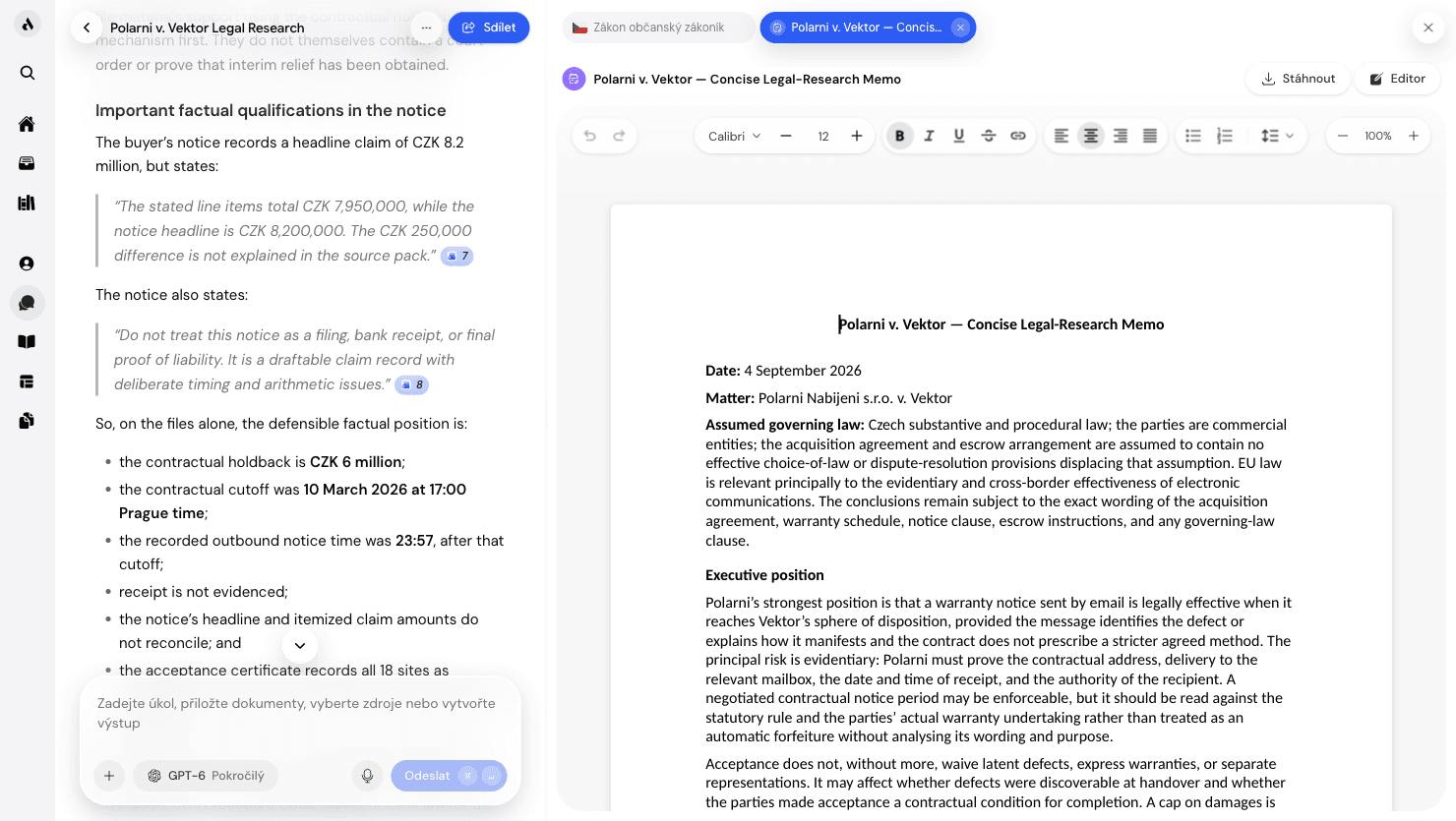
Task: Switch to the Zákon občanský zákoník tab
Action: [658, 28]
